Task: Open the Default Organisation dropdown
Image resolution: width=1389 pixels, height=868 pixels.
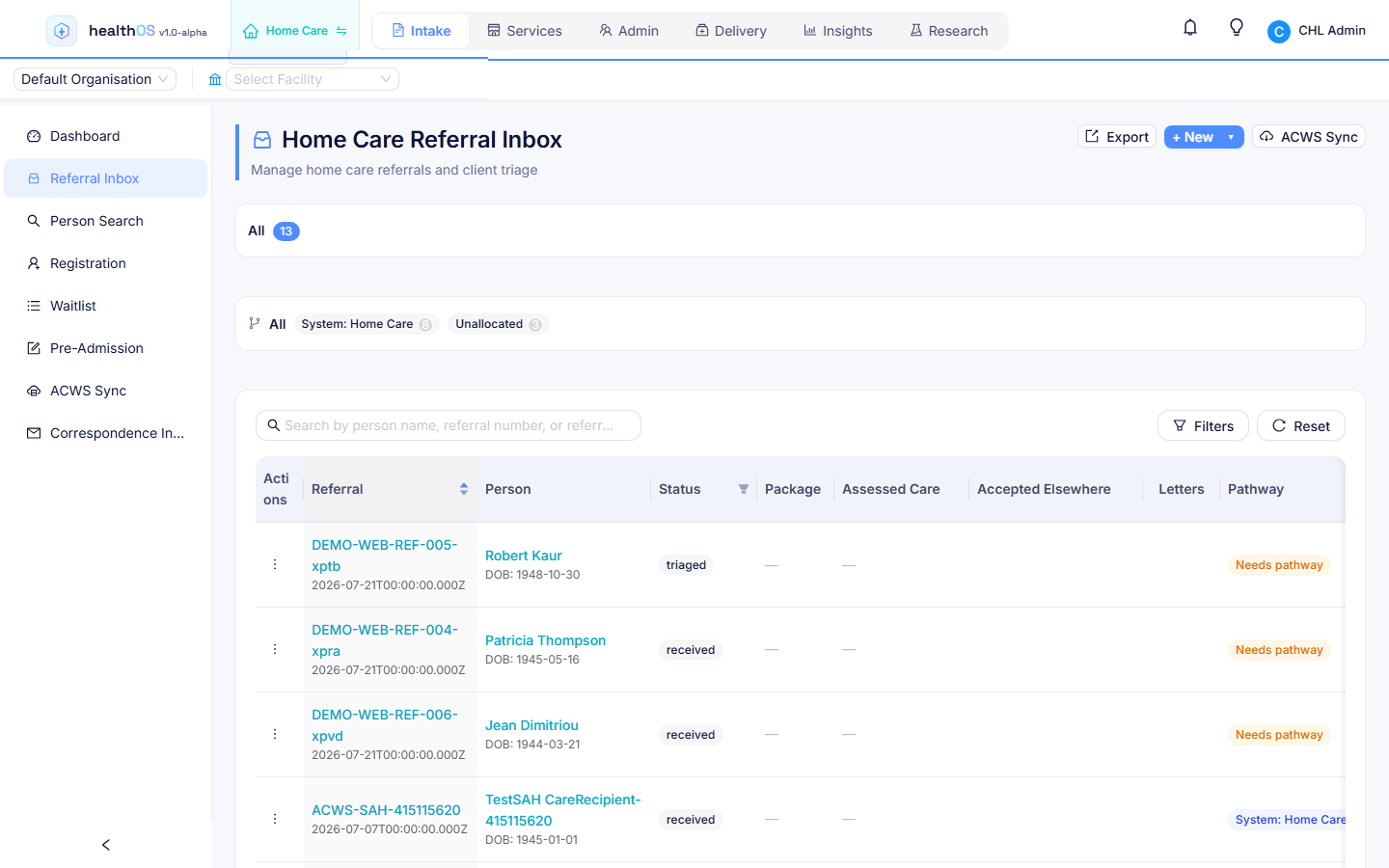Action: tap(95, 79)
